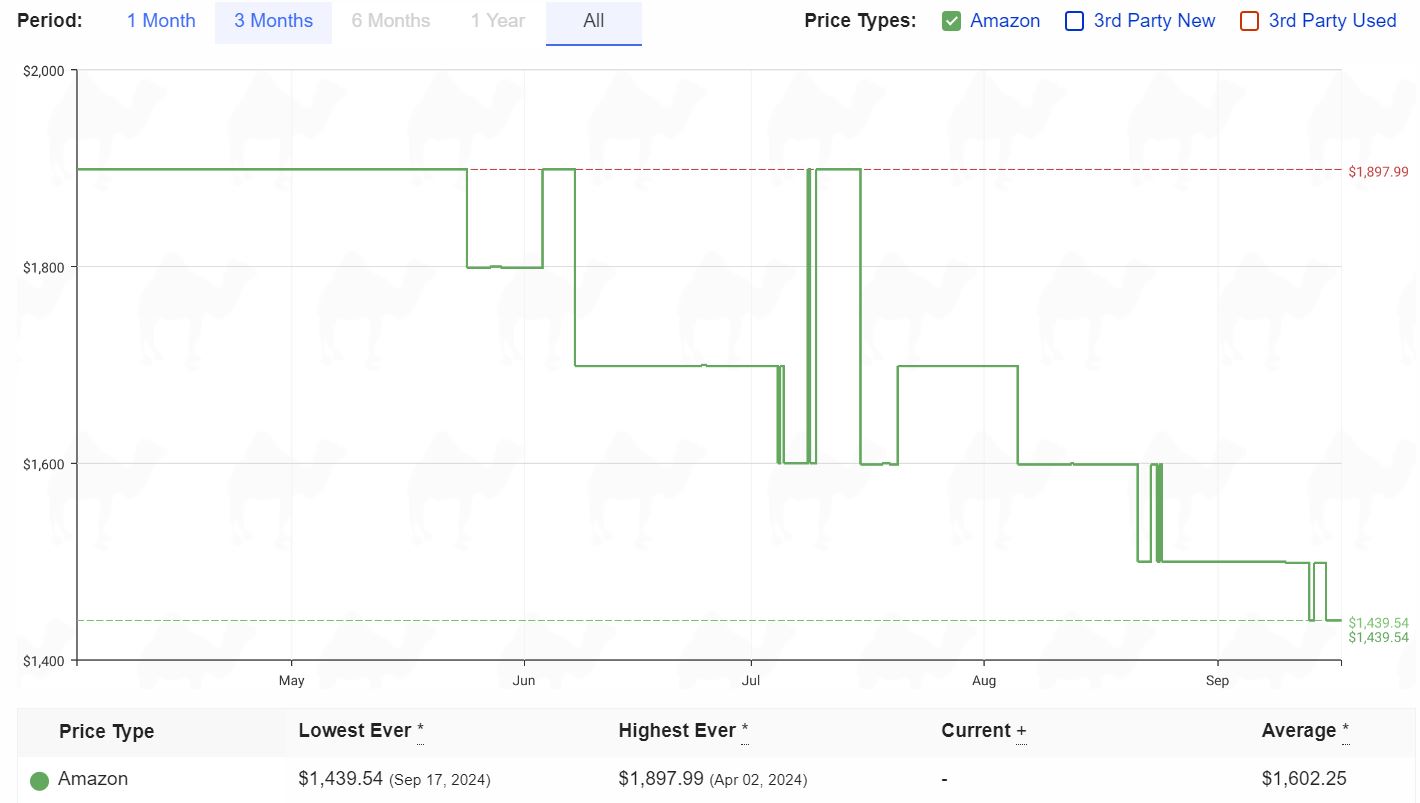This screenshot has width=1420, height=803.
Task: Click the asterisk next to Lowest Ever
Action: click(x=420, y=731)
